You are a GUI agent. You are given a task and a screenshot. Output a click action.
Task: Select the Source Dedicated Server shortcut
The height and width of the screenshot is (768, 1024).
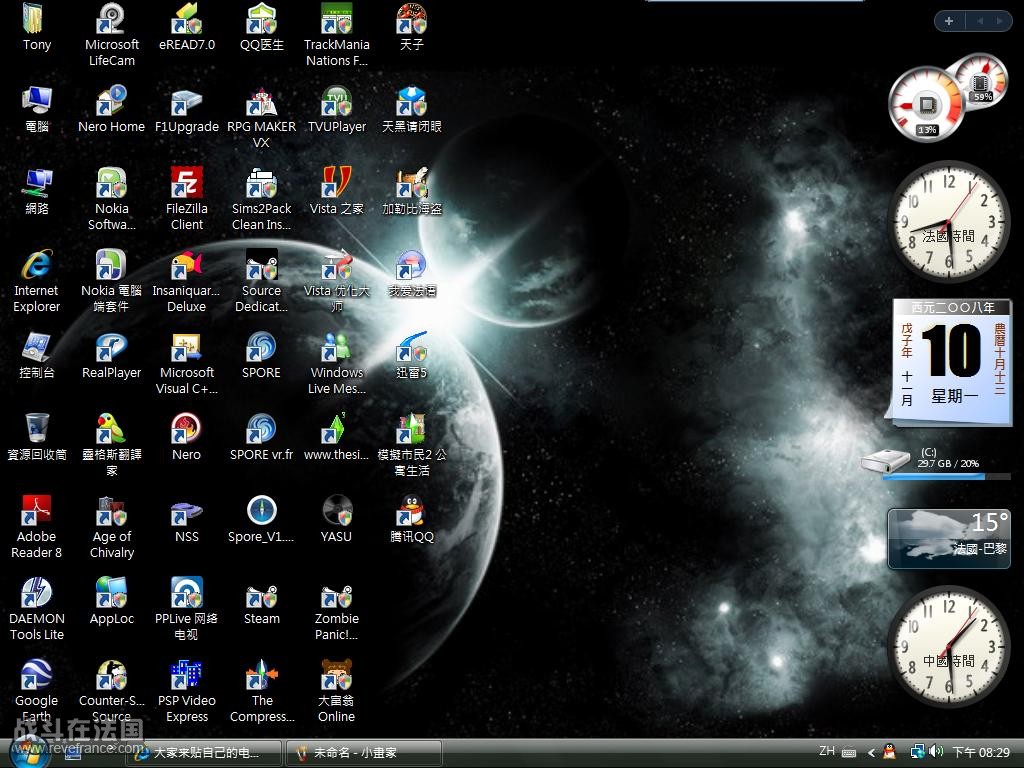(x=261, y=264)
